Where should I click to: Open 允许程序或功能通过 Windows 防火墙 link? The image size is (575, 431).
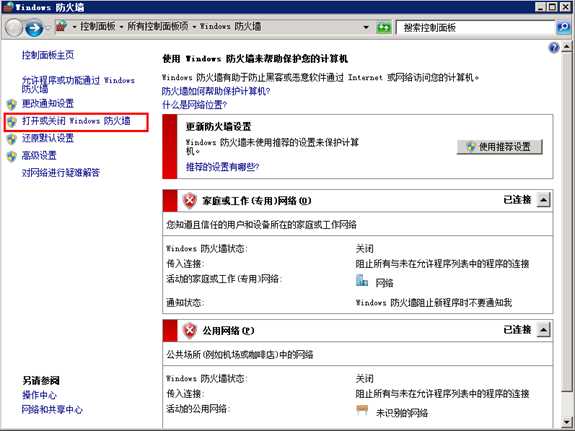pos(78,84)
